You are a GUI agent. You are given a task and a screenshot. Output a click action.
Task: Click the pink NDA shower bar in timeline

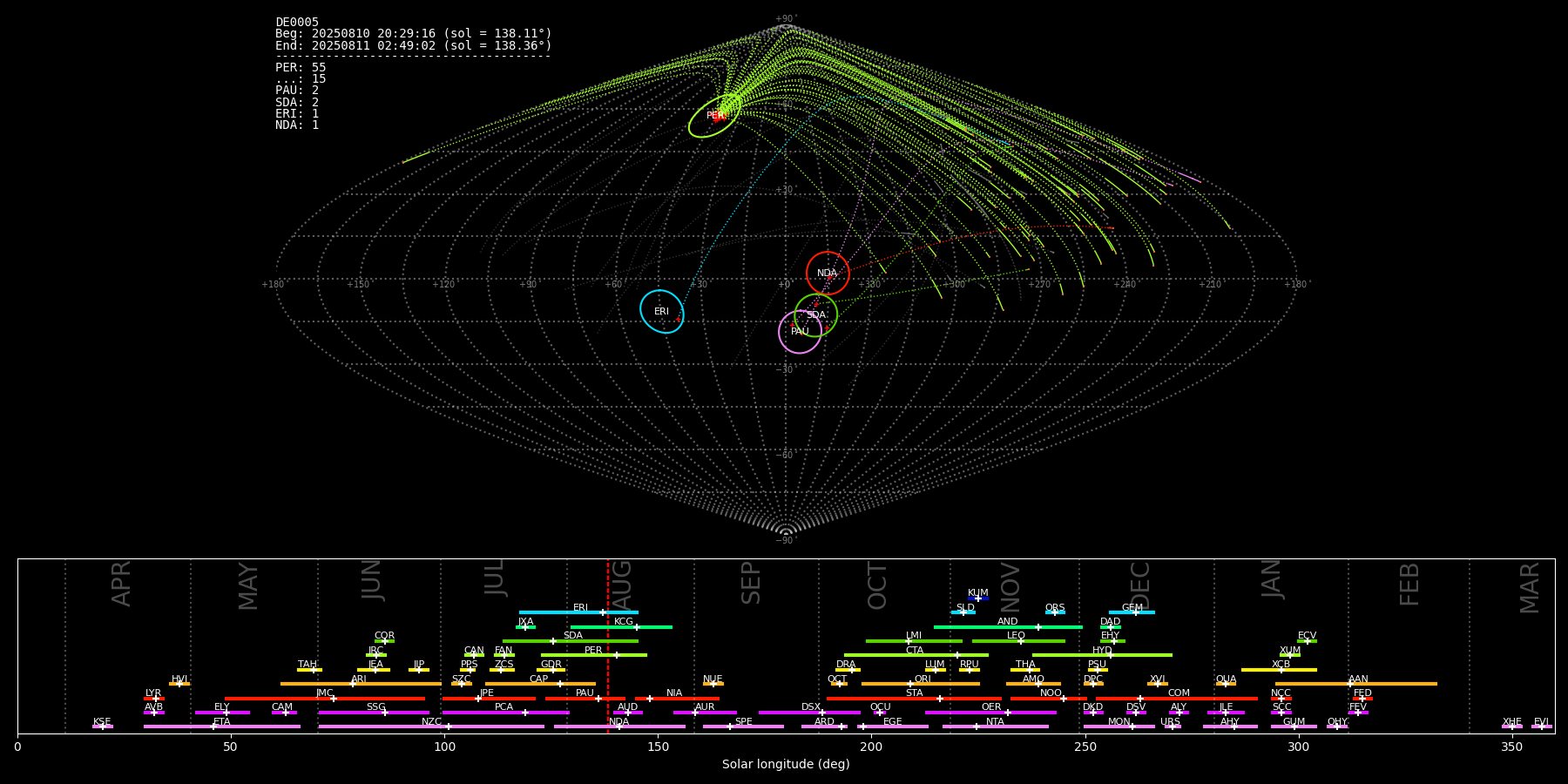click(619, 727)
